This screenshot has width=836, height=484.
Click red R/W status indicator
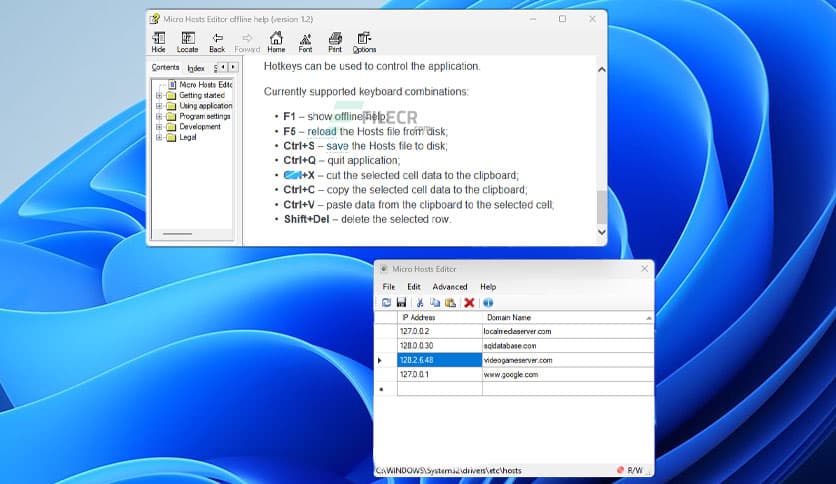click(x=620, y=470)
